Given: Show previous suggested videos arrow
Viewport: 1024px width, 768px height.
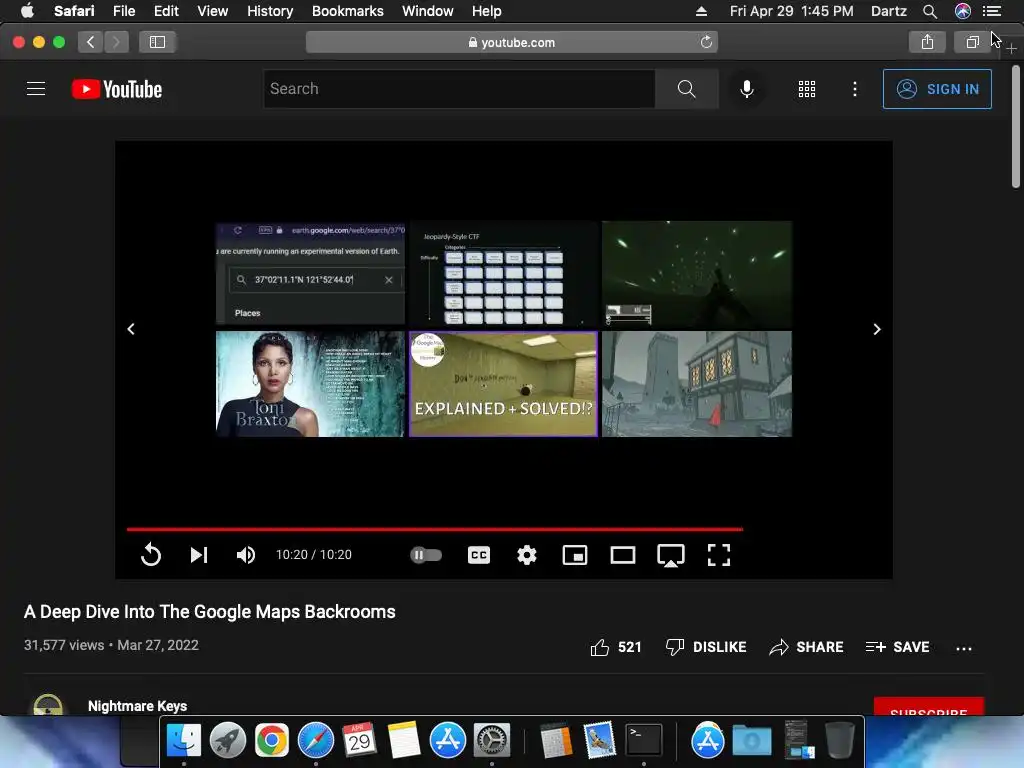Looking at the screenshot, I should point(131,328).
